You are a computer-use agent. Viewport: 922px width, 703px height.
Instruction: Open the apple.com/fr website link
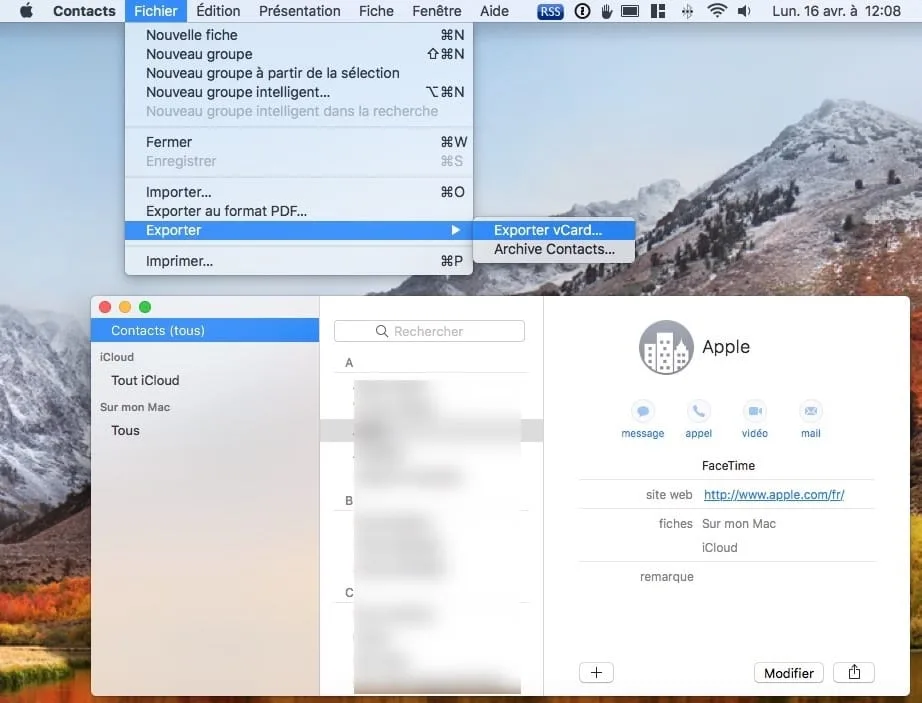coord(773,494)
